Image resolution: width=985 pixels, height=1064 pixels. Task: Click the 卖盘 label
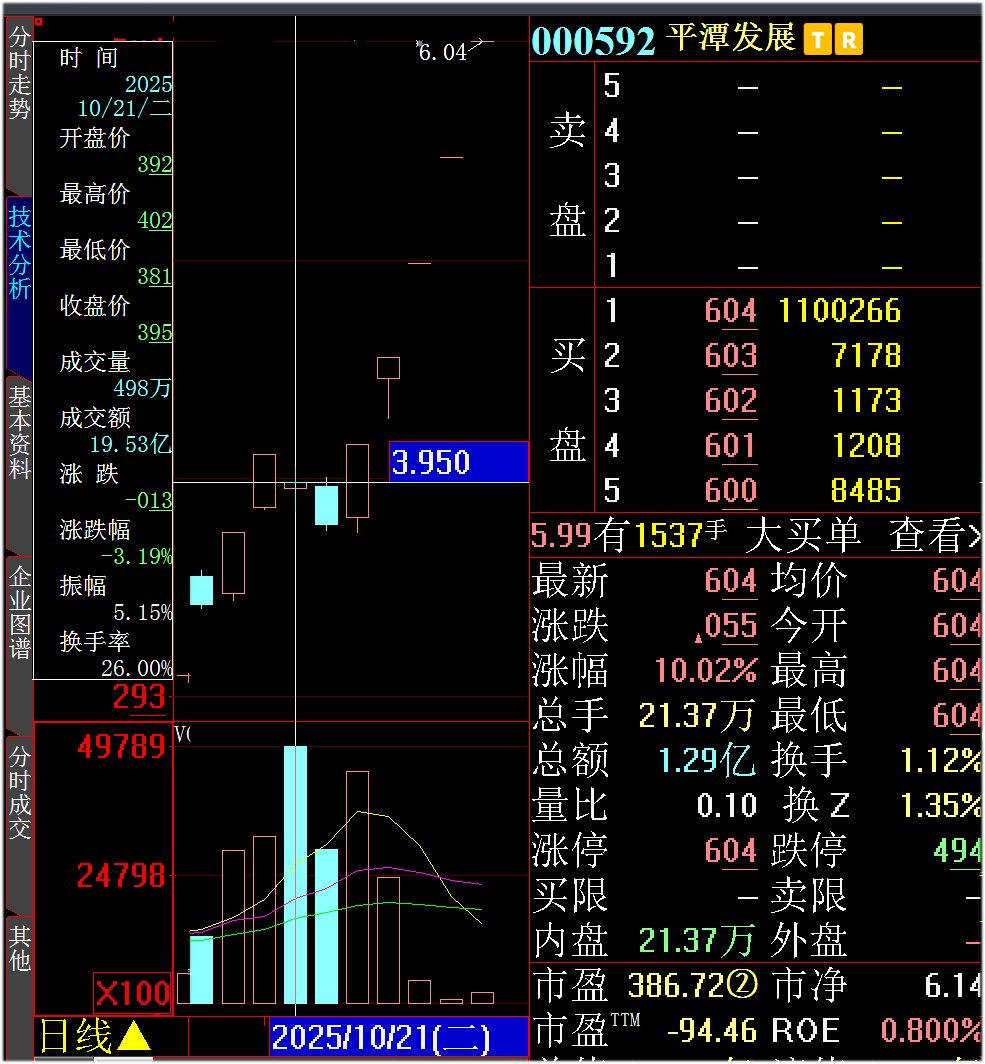[567, 175]
